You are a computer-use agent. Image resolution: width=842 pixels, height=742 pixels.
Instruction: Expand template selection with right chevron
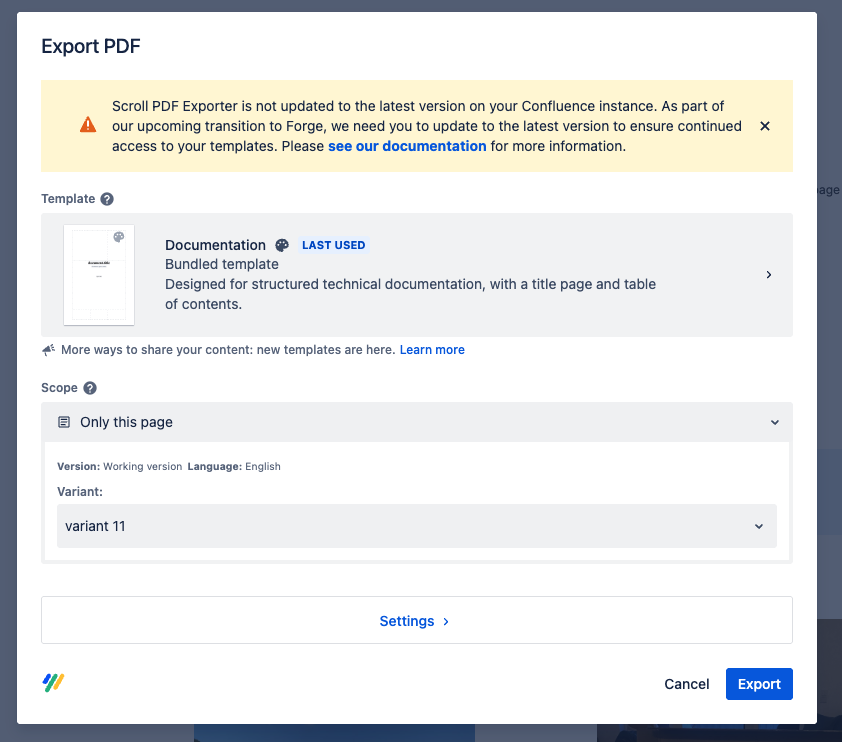[x=768, y=275]
